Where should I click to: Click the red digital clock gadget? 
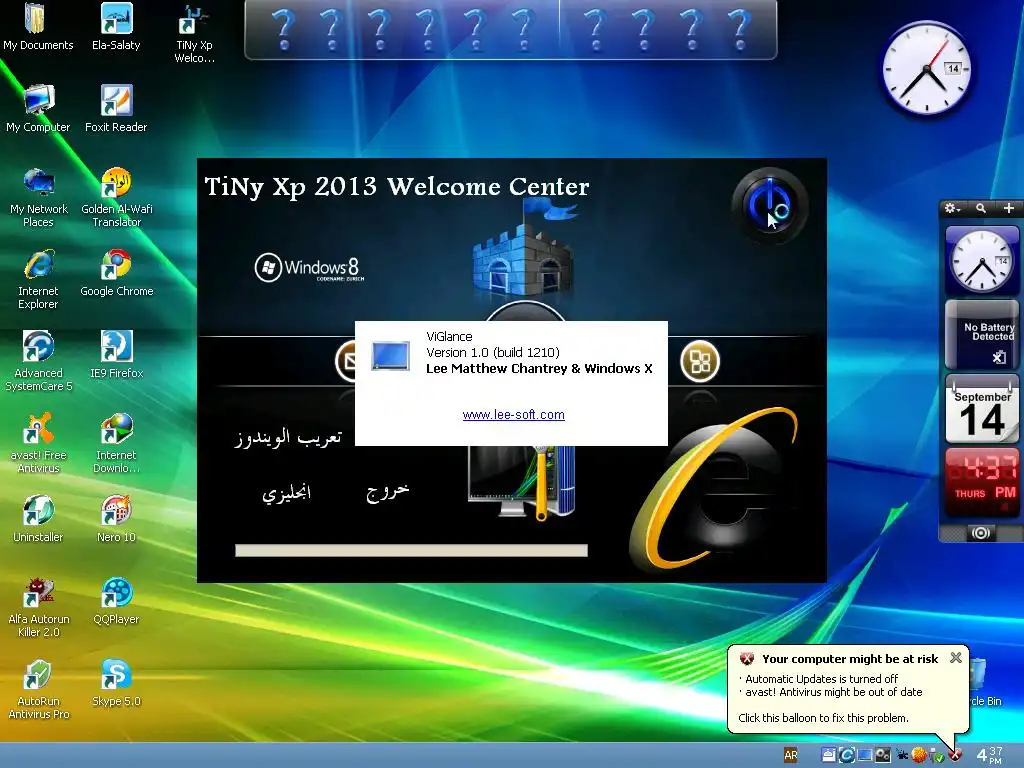(982, 482)
